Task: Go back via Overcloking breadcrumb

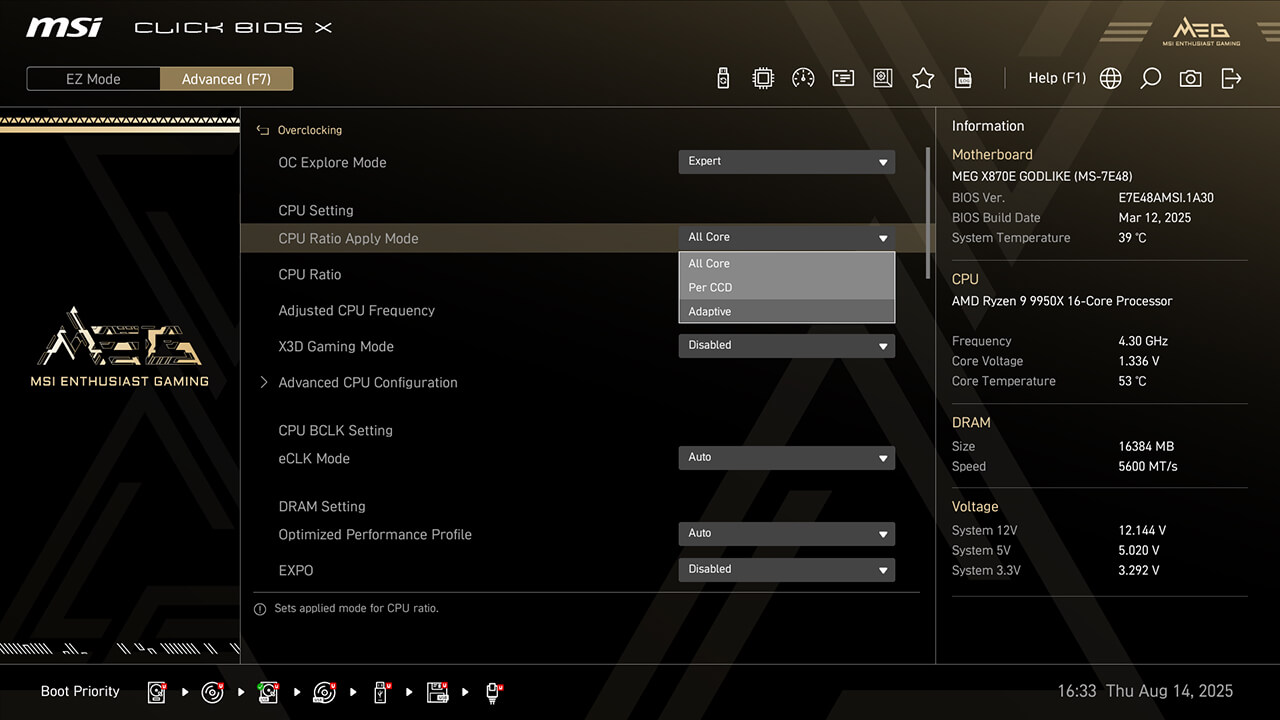Action: 309,130
